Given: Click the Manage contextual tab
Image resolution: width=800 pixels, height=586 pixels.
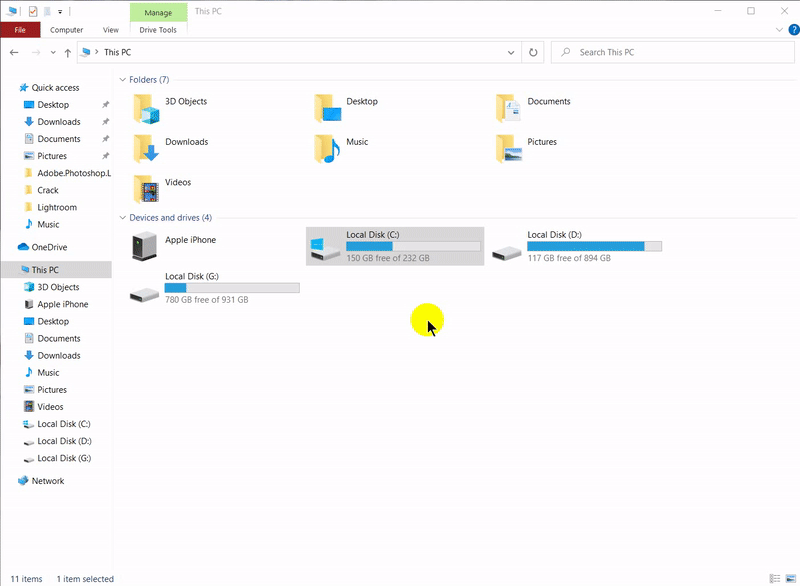Looking at the screenshot, I should pyautogui.click(x=158, y=13).
